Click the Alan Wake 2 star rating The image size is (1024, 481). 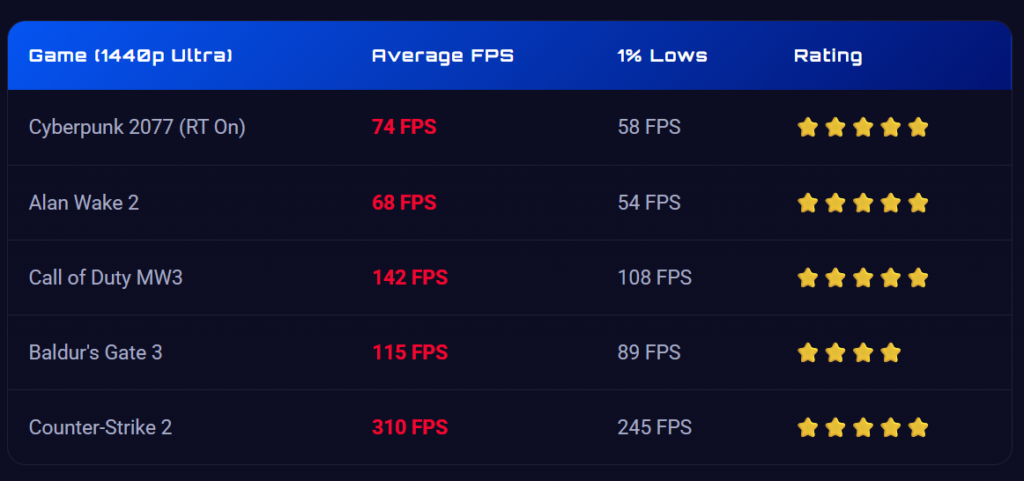click(862, 203)
